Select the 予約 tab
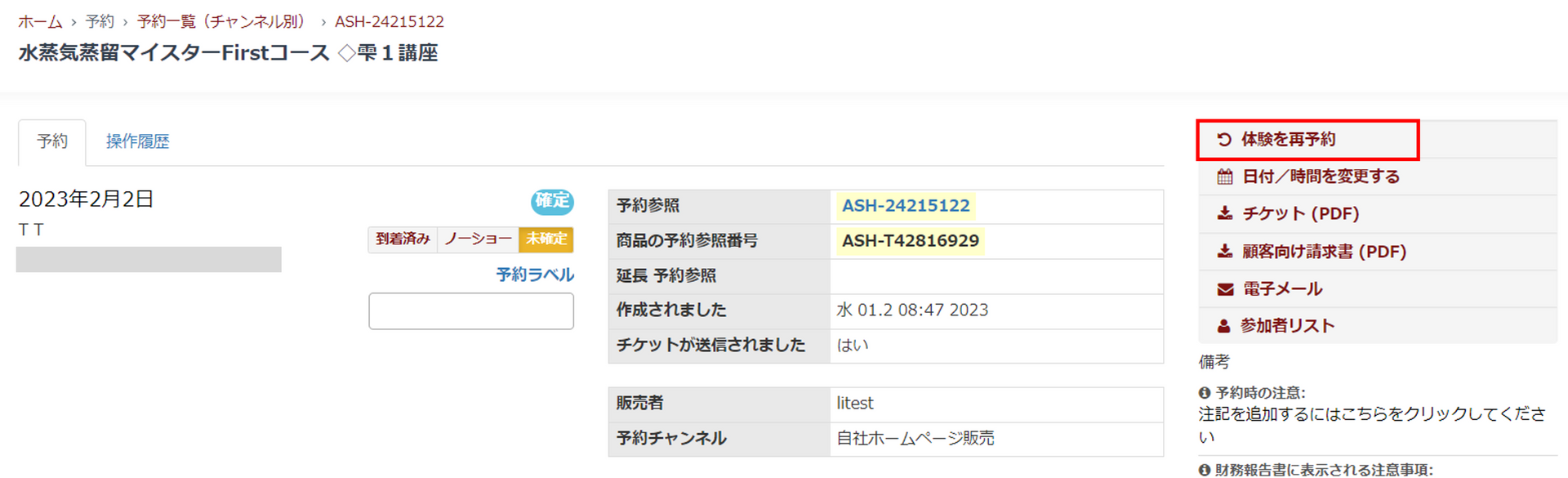Screen dimensions: 1568x478 click(x=52, y=141)
